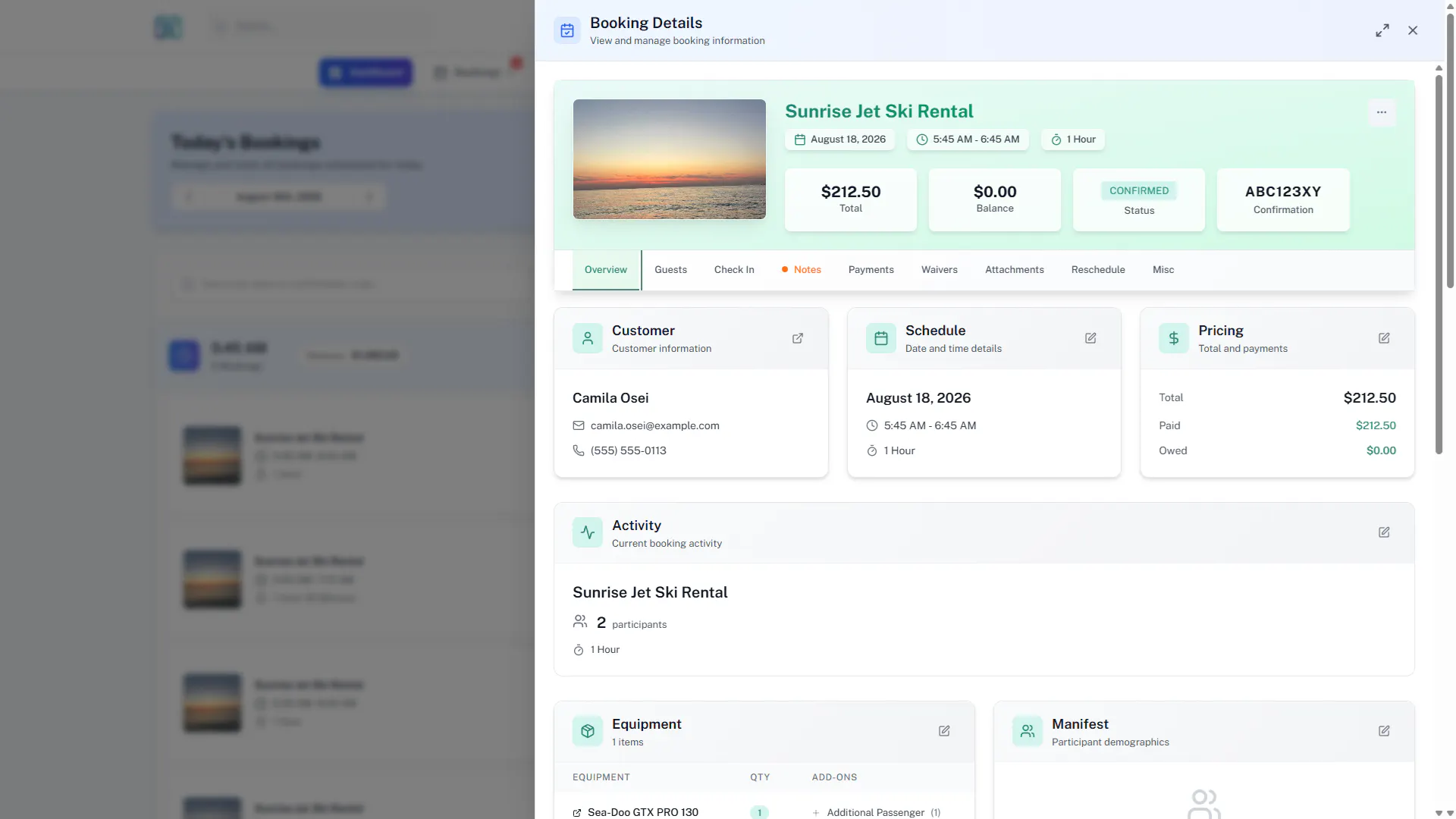Open Sea-Doo GTX PRO 130 equipment link

point(635,812)
